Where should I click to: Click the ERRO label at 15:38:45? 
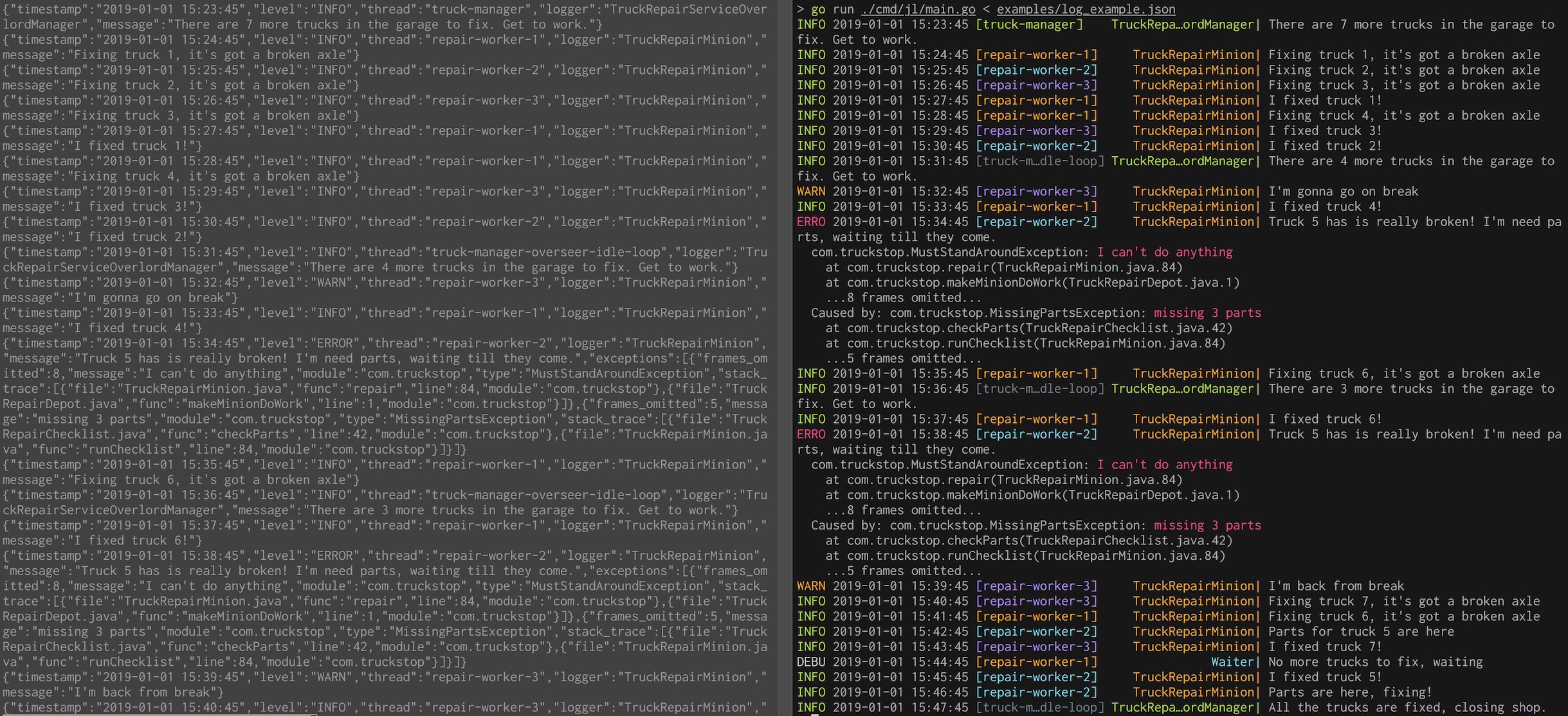pos(811,434)
